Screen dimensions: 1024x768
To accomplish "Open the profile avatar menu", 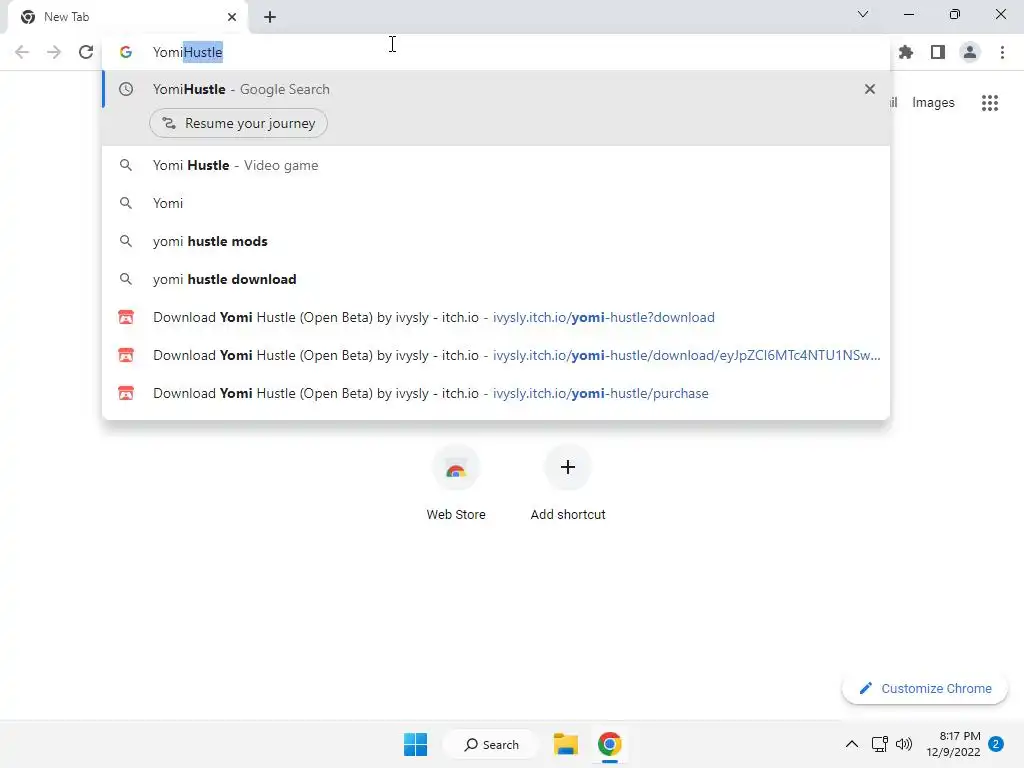I will click(x=970, y=52).
